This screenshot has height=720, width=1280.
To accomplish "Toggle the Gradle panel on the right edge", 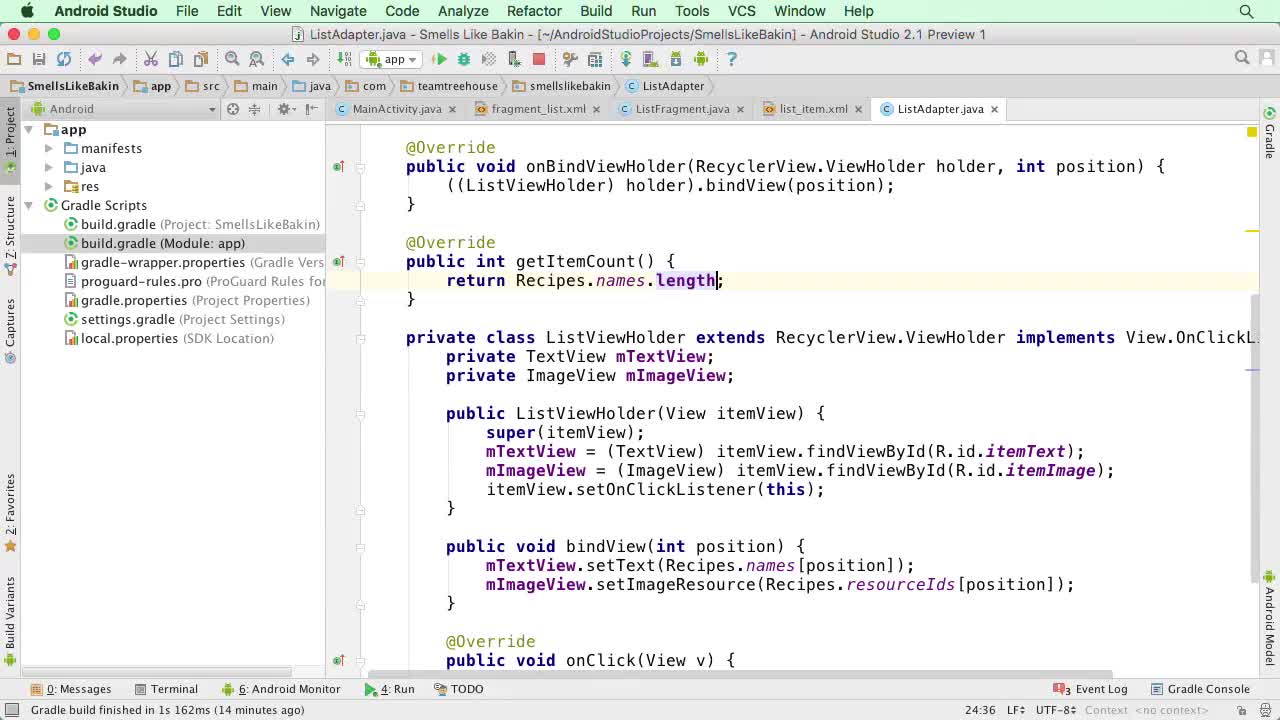I will pyautogui.click(x=1269, y=133).
